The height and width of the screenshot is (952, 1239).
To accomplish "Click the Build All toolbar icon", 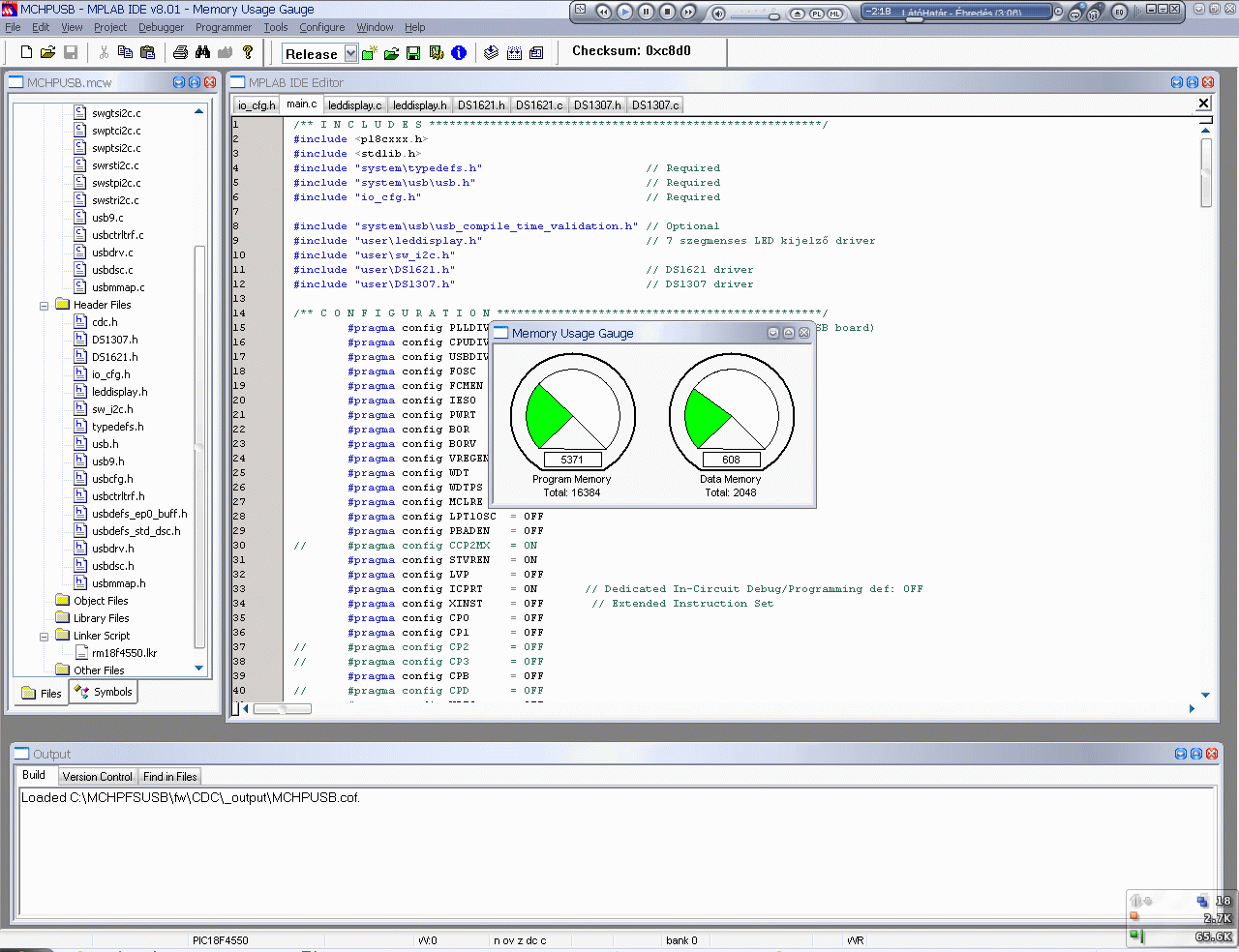I will pos(514,53).
